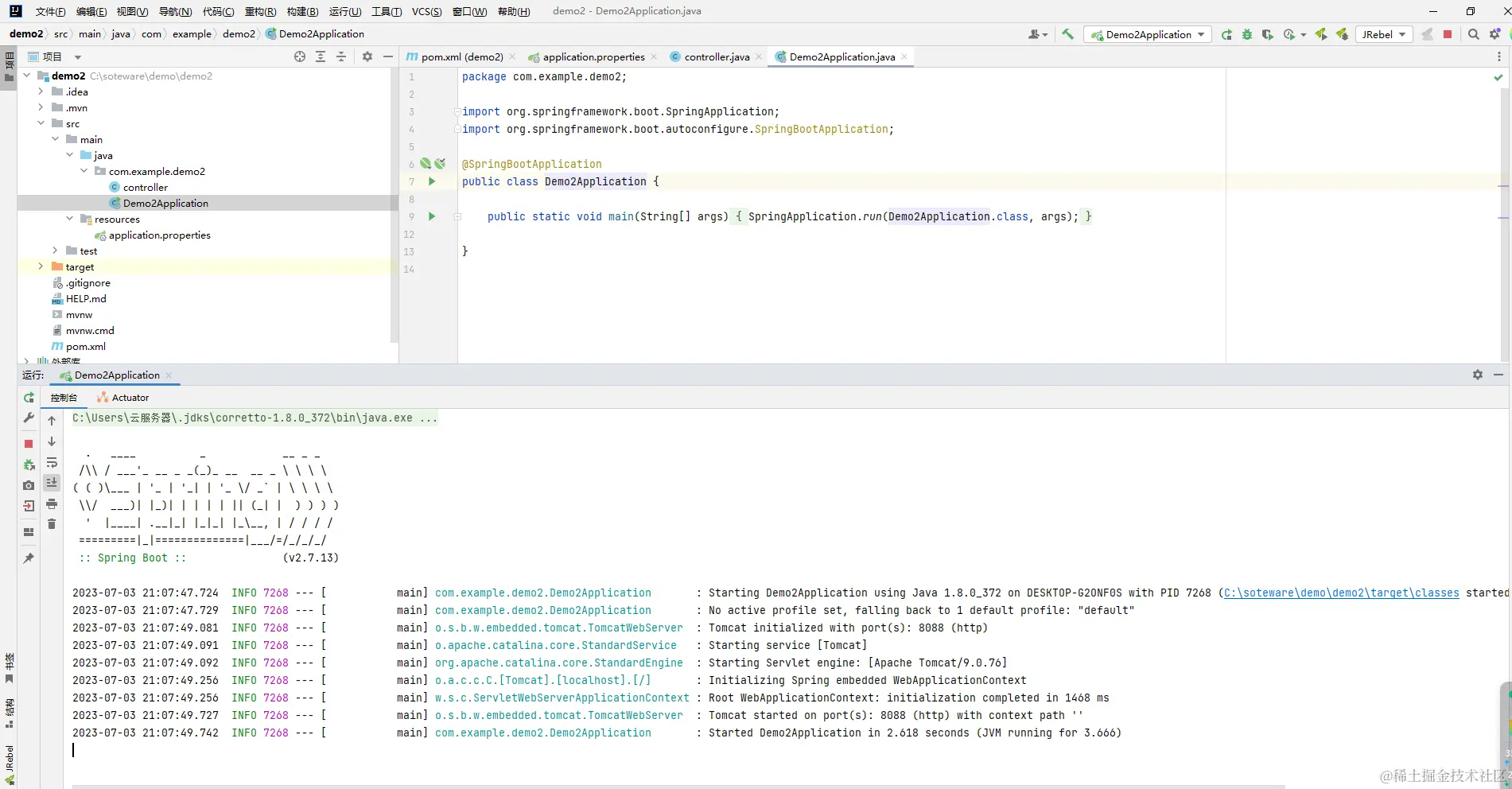Expand the target folder
Viewport: 1512px width, 789px height.
[x=41, y=266]
